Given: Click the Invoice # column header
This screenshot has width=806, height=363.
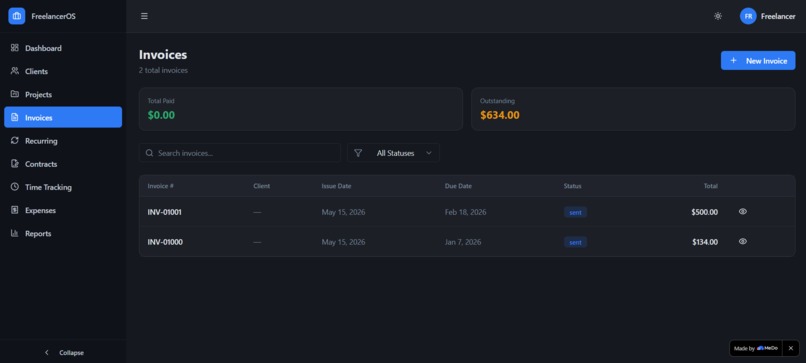Looking at the screenshot, I should 160,186.
